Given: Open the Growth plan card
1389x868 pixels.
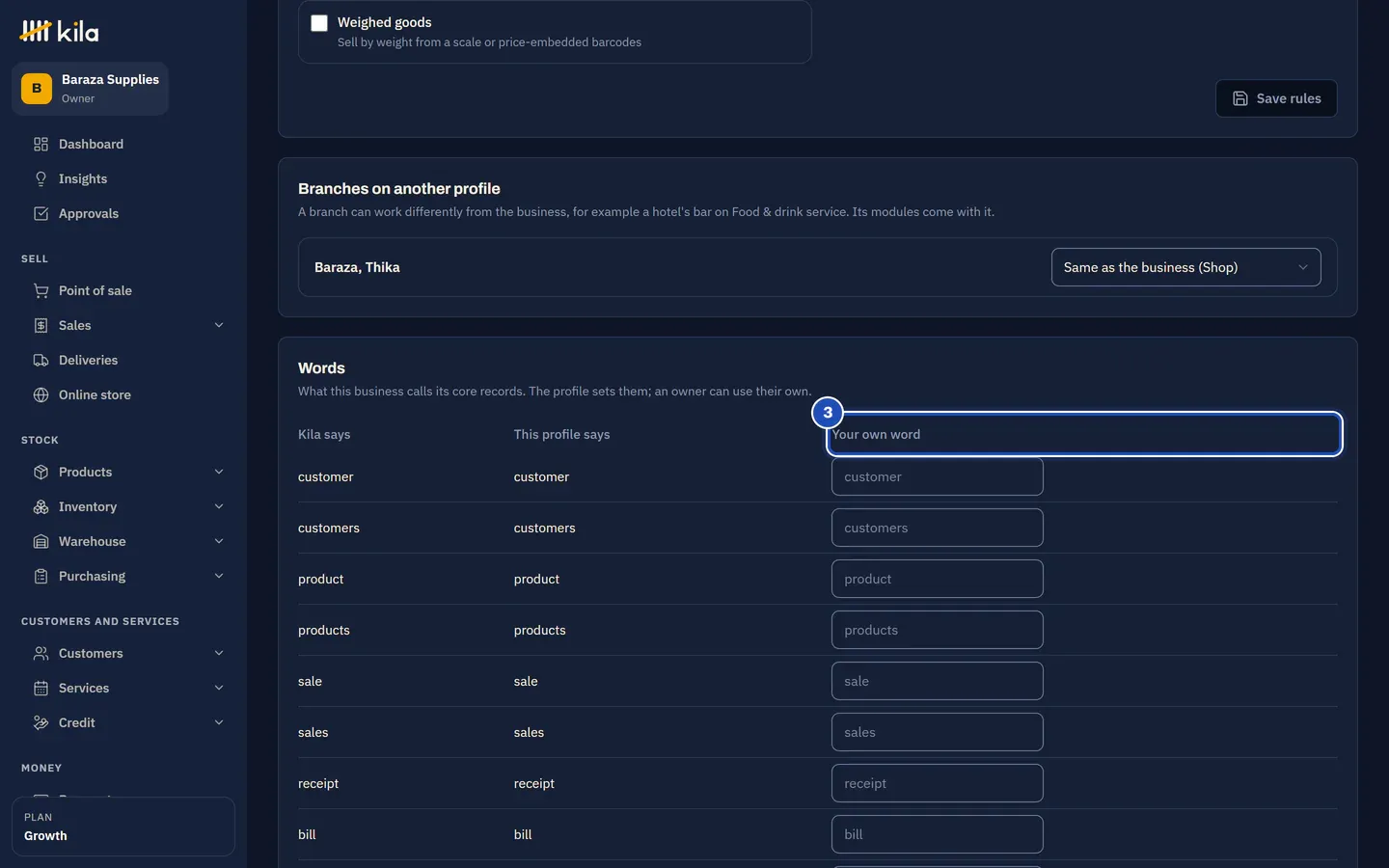Looking at the screenshot, I should click(x=123, y=827).
